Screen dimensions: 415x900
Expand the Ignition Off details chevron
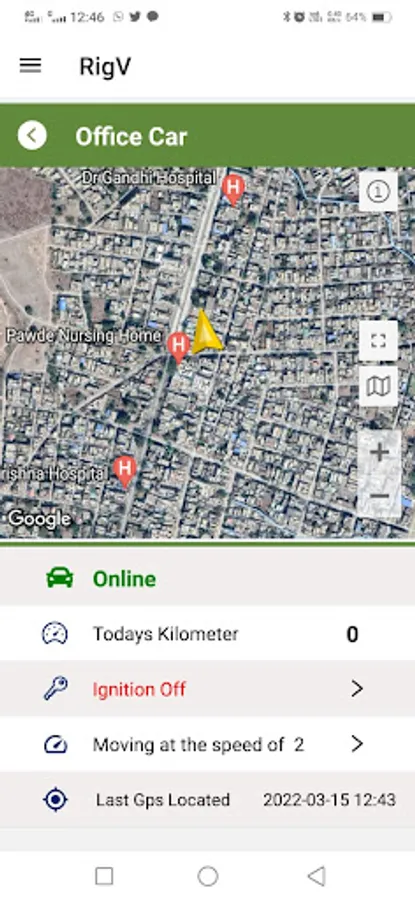coord(357,688)
